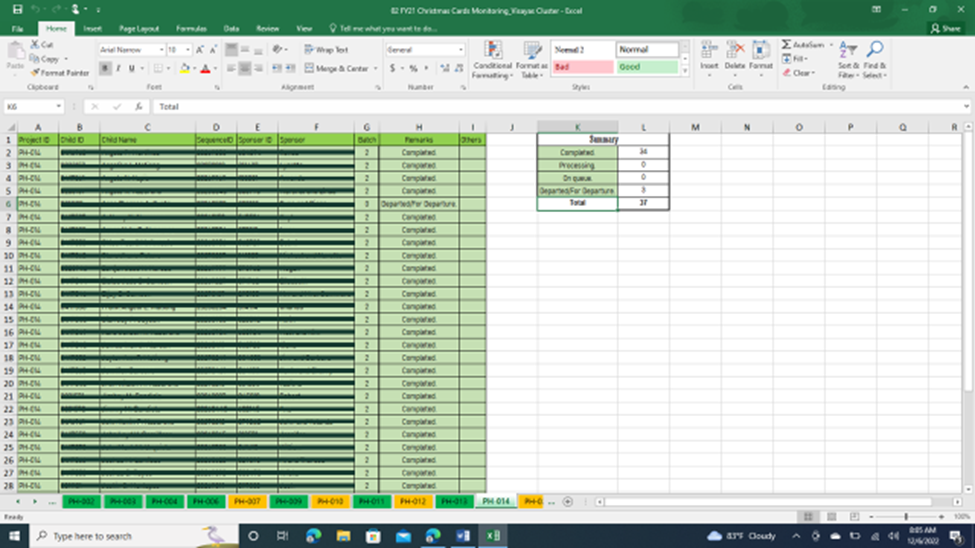Image resolution: width=975 pixels, height=548 pixels.
Task: Toggle Bold formatting
Action: [x=104, y=68]
